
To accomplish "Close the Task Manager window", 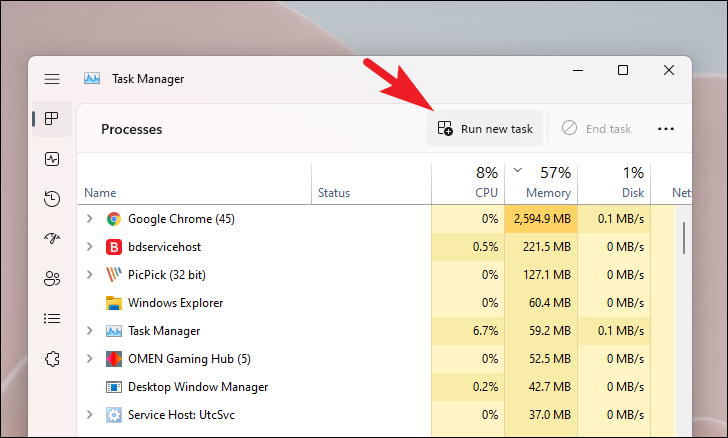I will [x=669, y=70].
